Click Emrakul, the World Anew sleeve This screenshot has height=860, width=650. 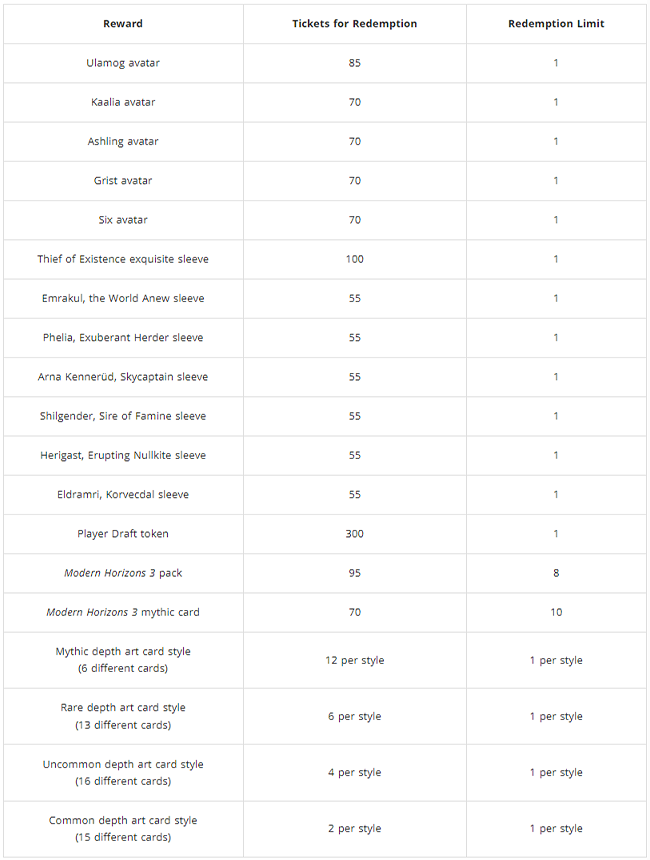pos(123,298)
